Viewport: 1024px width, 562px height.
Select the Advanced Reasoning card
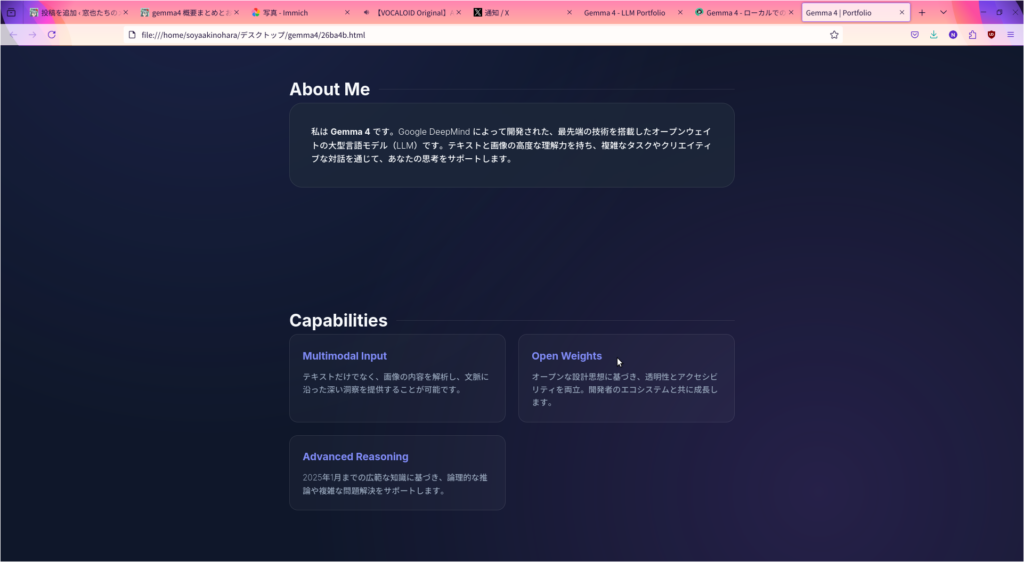click(x=397, y=473)
